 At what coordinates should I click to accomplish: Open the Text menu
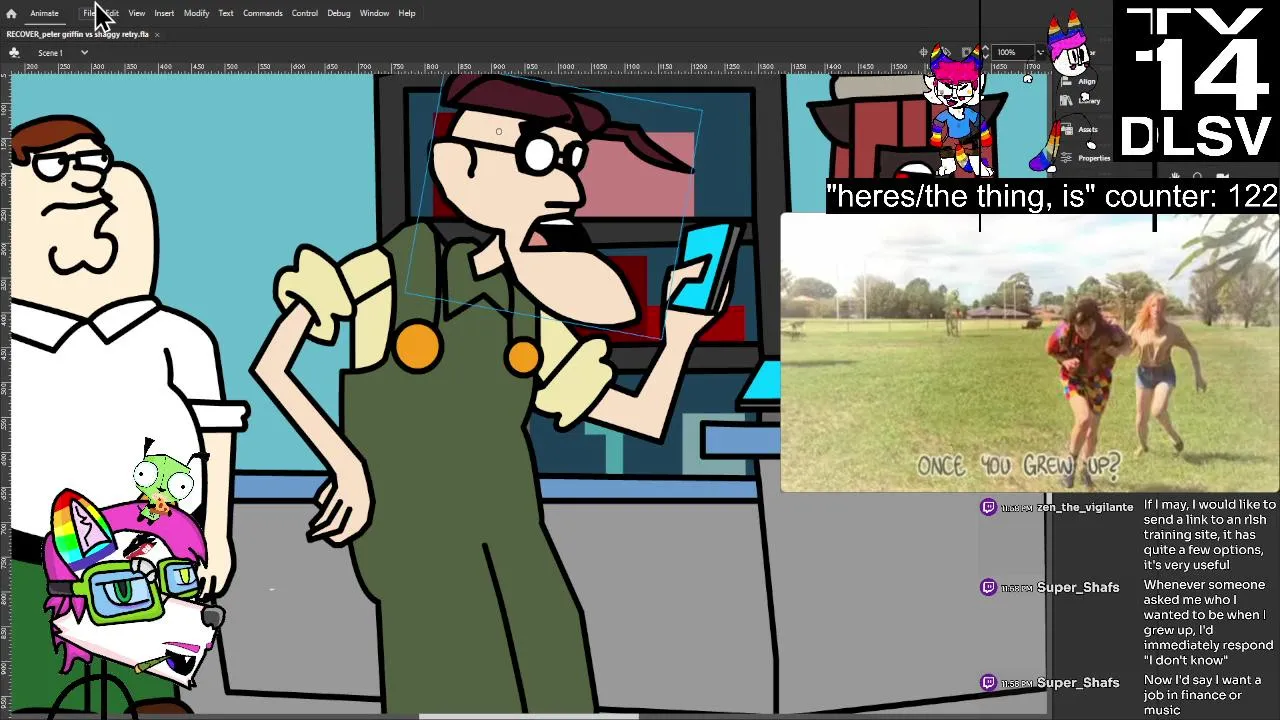(x=226, y=13)
